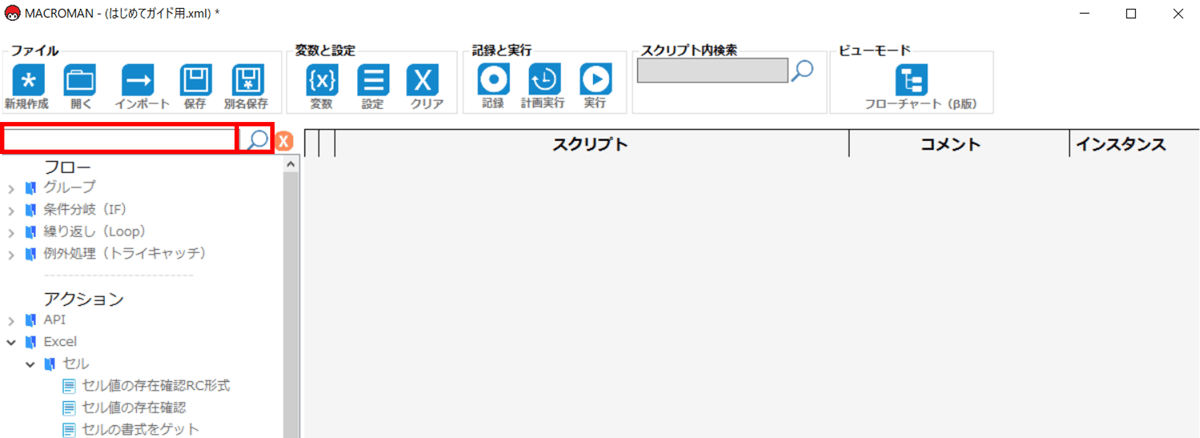Click the スクリプト内検索 magnifier icon
Screen dimensions: 1200x438
pos(802,70)
